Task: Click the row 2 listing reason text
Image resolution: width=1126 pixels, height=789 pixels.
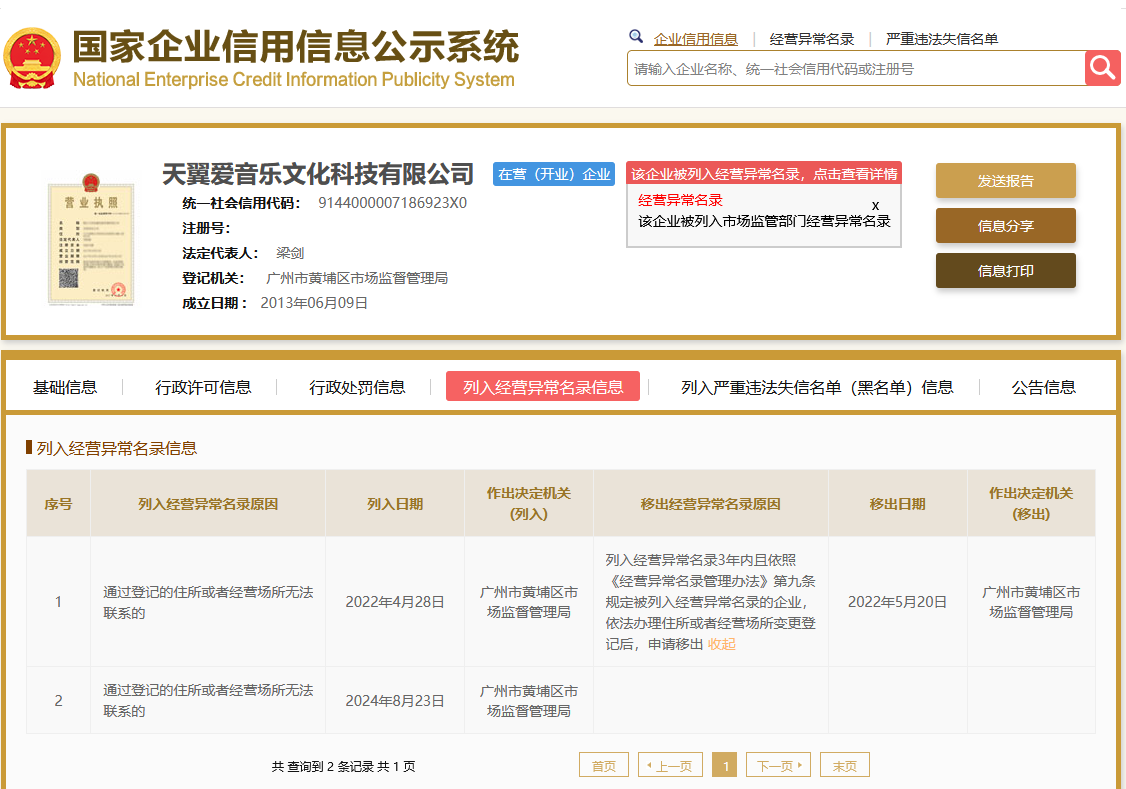Action: [x=208, y=701]
